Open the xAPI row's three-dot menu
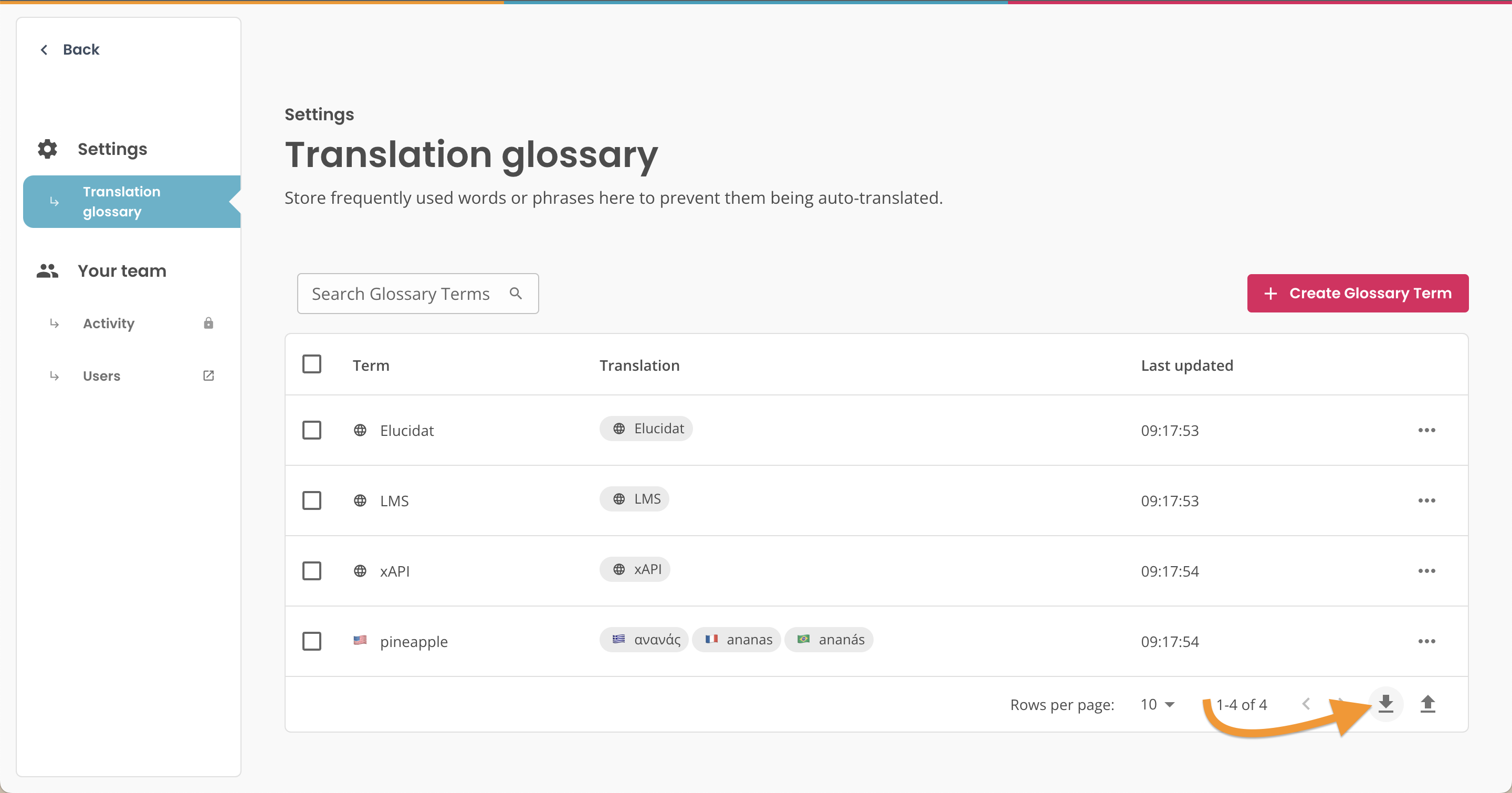Viewport: 1512px width, 793px height. click(x=1426, y=570)
